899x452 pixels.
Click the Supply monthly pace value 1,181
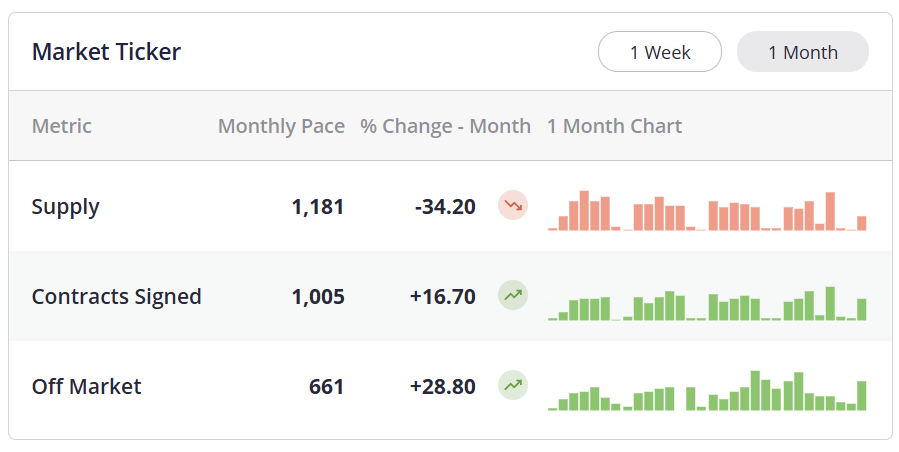[317, 207]
